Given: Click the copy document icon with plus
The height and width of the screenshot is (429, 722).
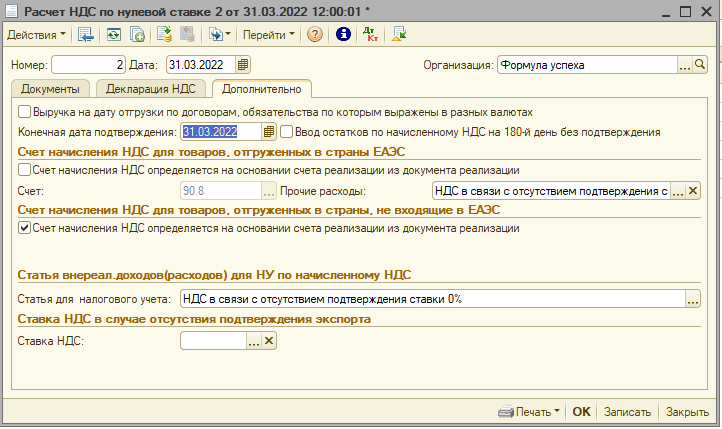Looking at the screenshot, I should click(137, 34).
